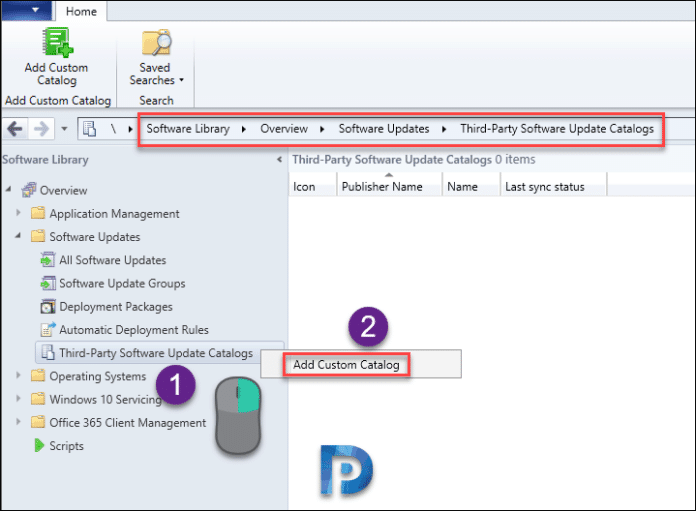The width and height of the screenshot is (696, 511).
Task: Expand the Windows 10 Servicing node
Action: [18, 398]
